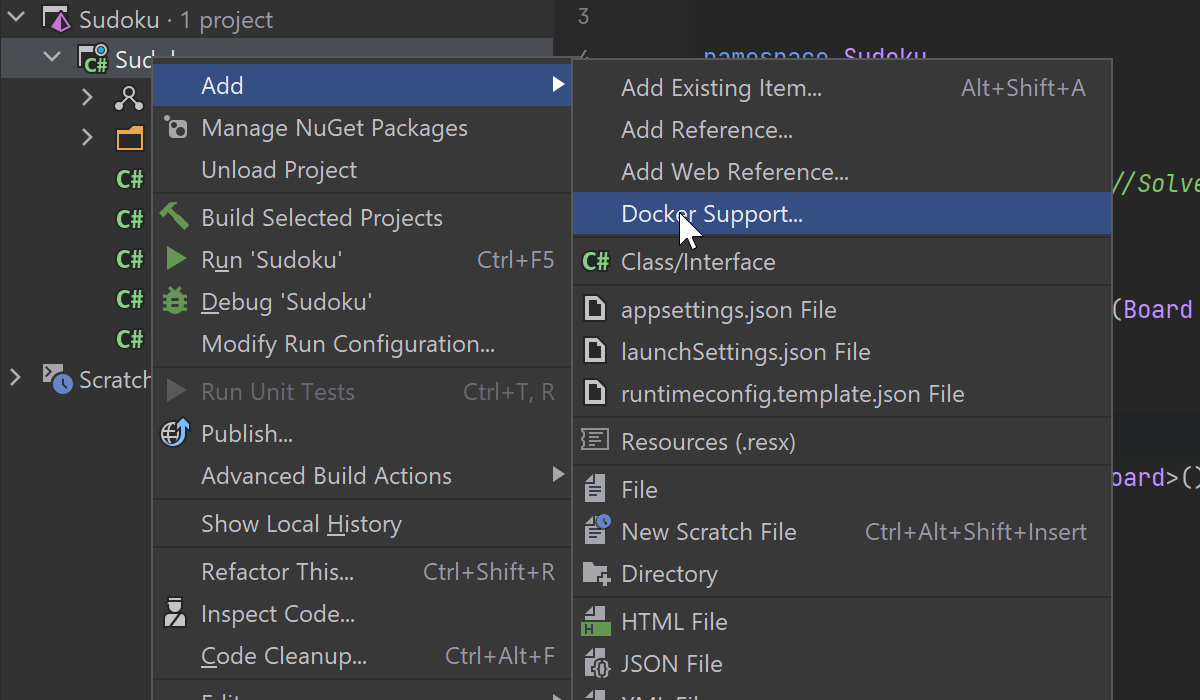Choose Unload Project
Image resolution: width=1200 pixels, height=700 pixels.
(x=362, y=170)
